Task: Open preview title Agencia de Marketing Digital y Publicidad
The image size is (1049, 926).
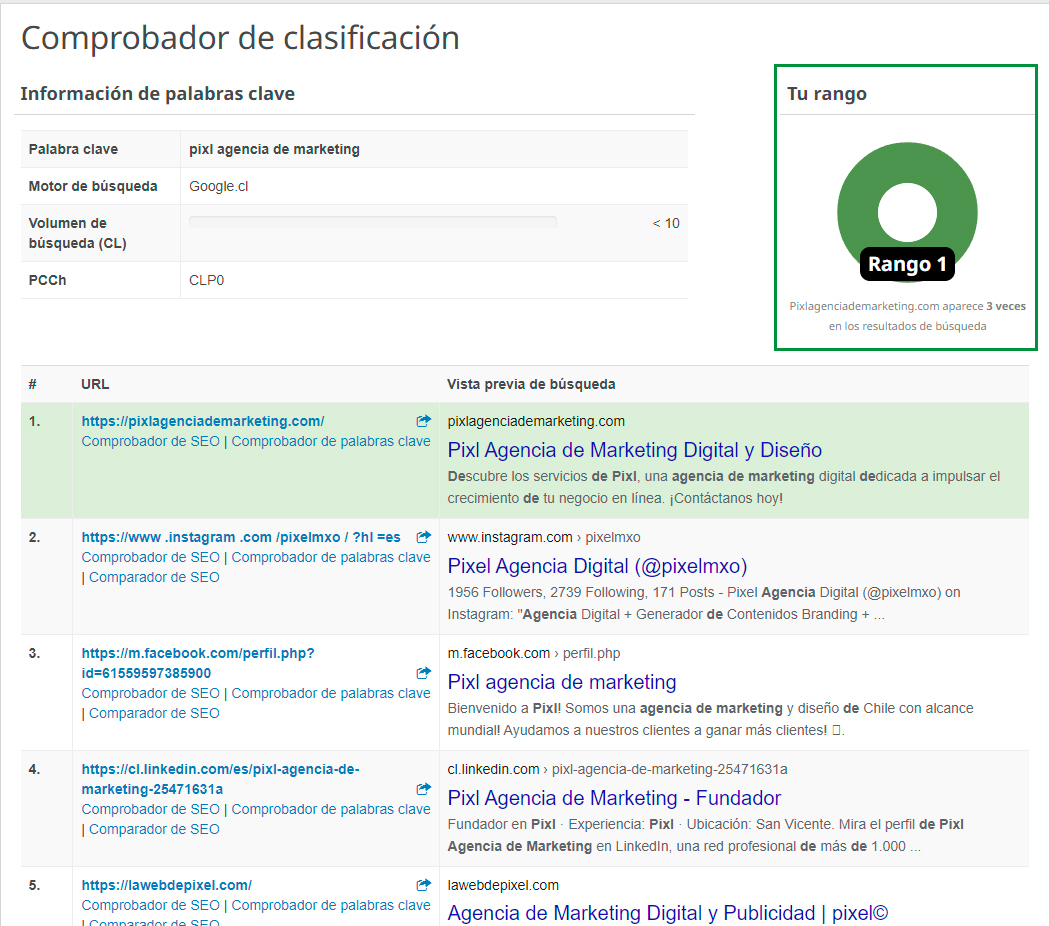Action: (668, 913)
